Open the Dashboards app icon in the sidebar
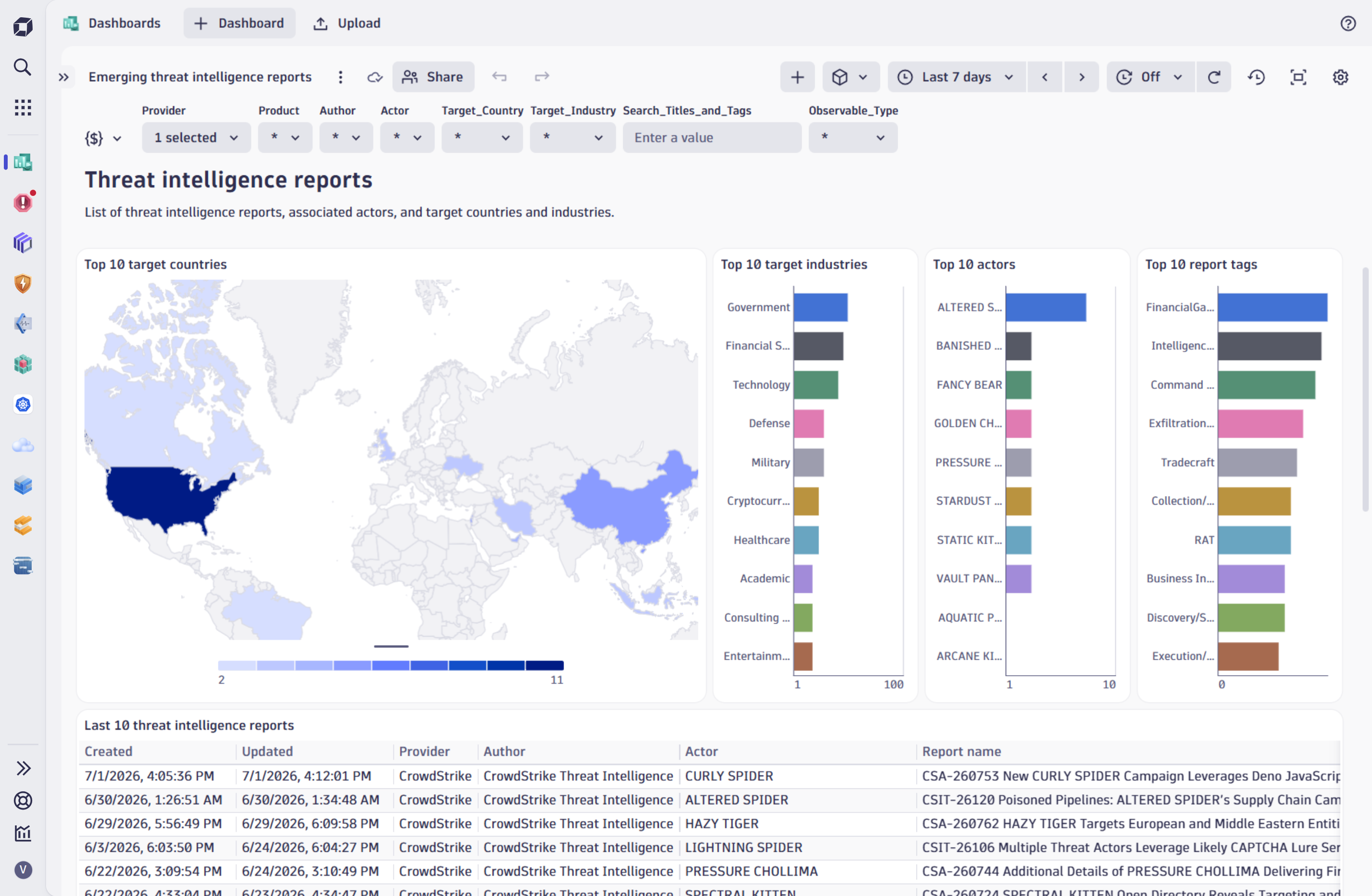 [x=23, y=162]
